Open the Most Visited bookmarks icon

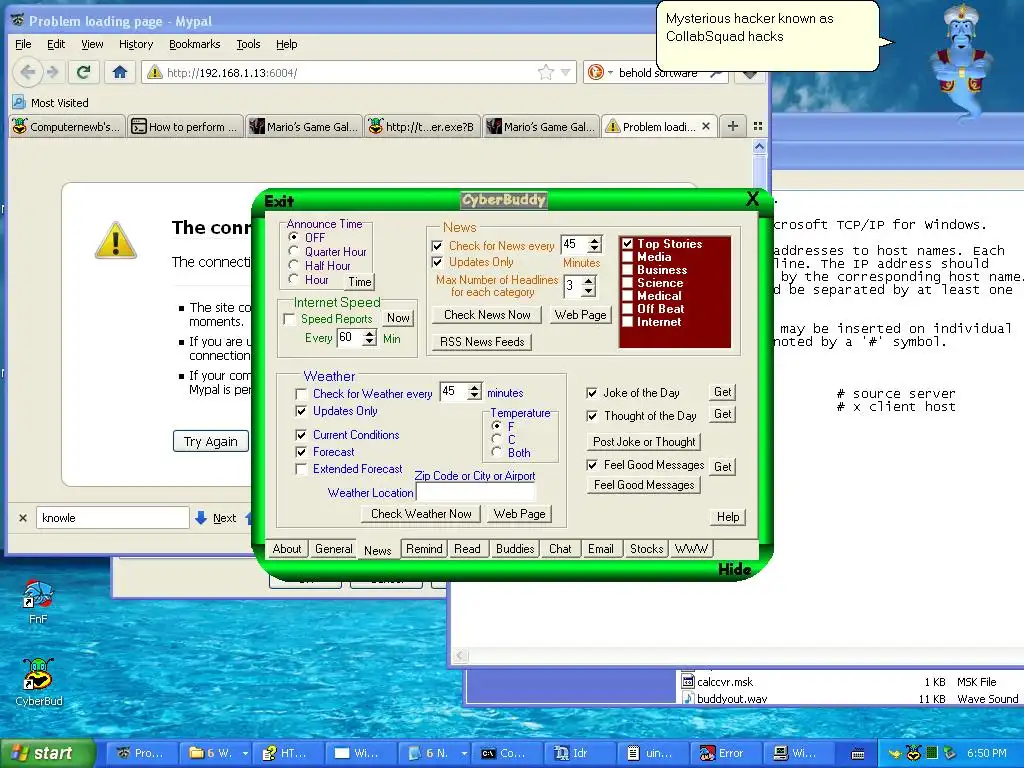click(x=20, y=103)
